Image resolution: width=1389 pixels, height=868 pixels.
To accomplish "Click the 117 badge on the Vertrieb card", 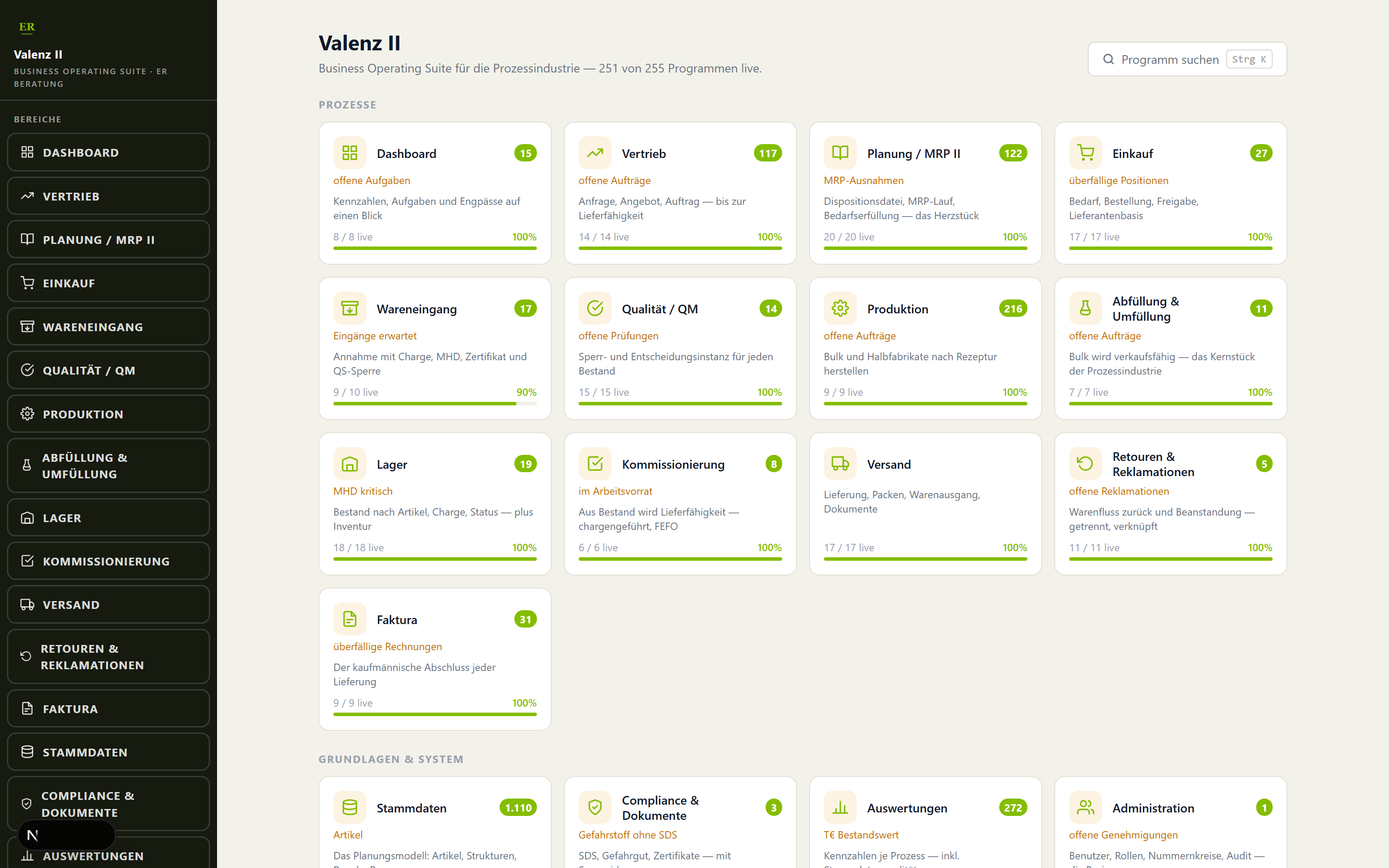I will pos(768,153).
